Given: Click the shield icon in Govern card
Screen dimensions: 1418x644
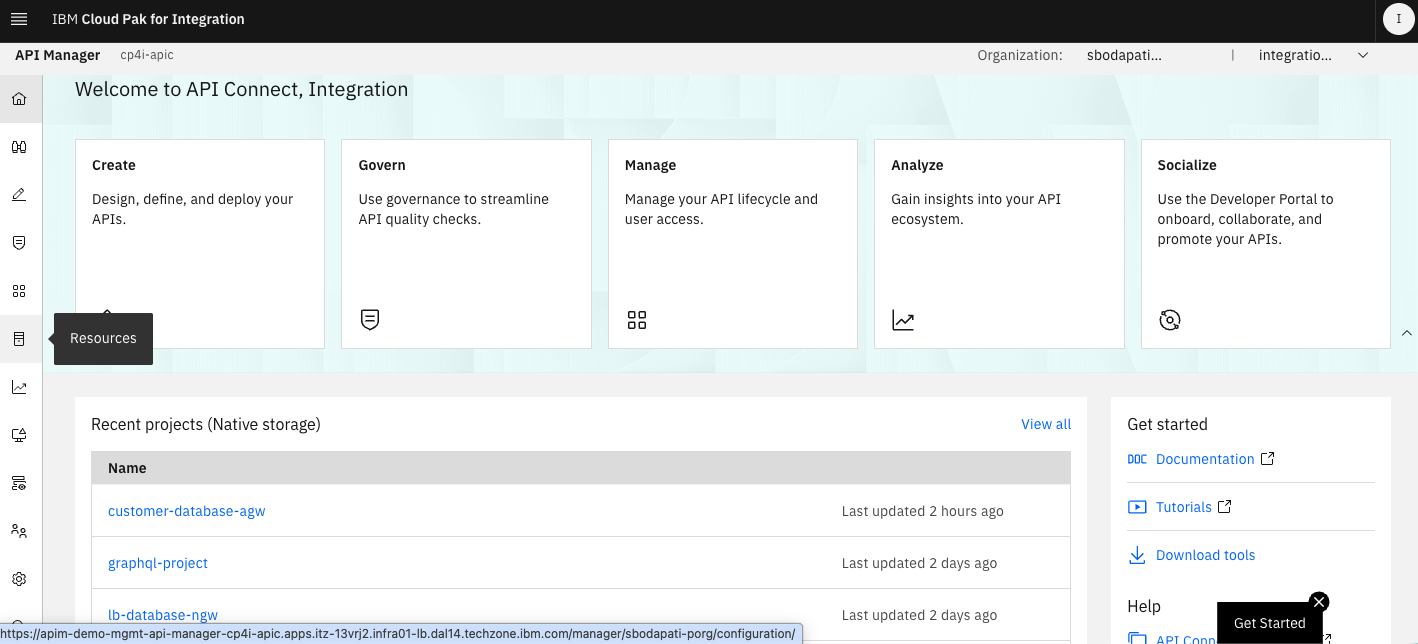Looking at the screenshot, I should click(x=370, y=320).
